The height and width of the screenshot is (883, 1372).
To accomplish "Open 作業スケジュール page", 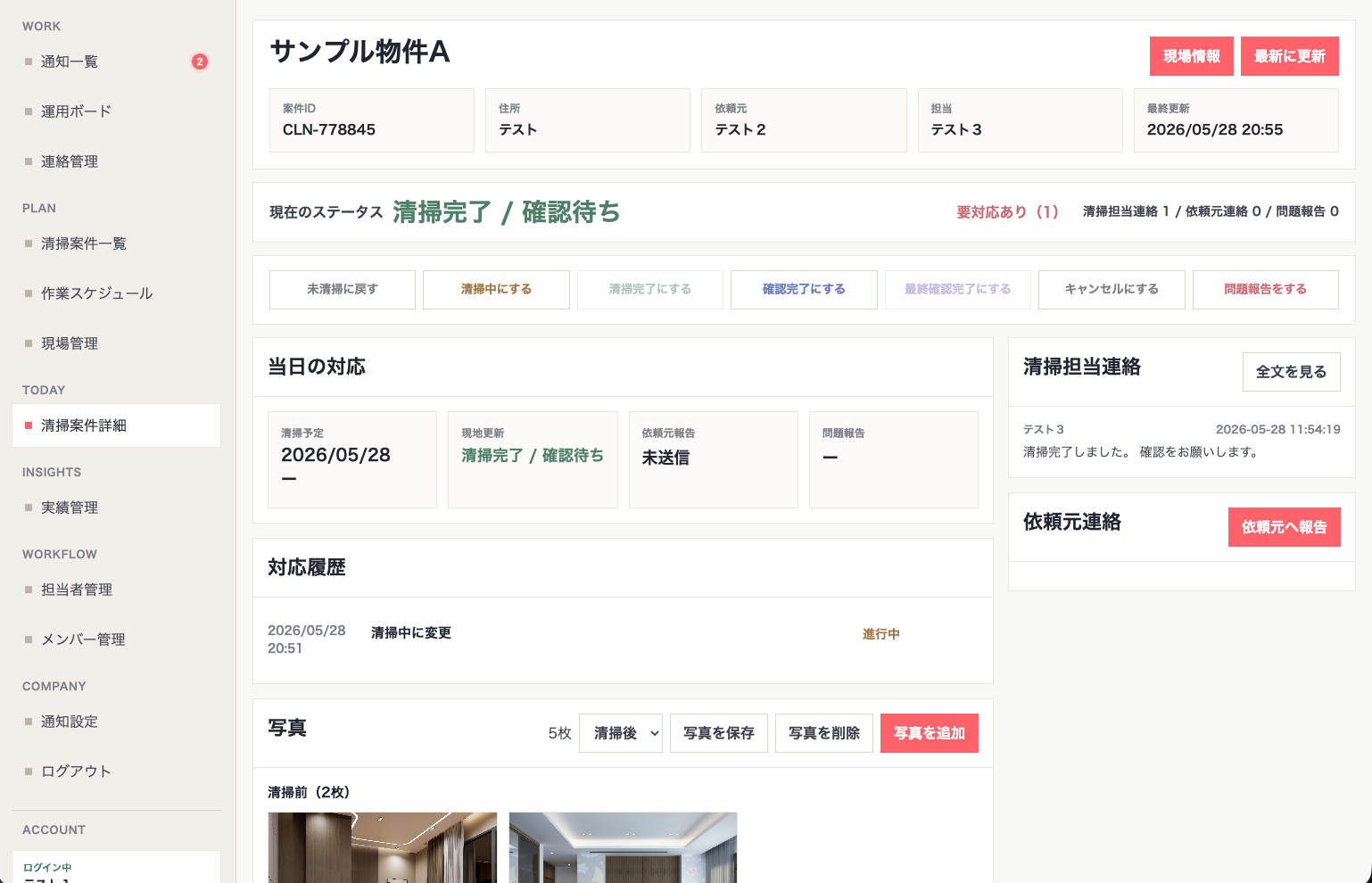I will (x=116, y=293).
